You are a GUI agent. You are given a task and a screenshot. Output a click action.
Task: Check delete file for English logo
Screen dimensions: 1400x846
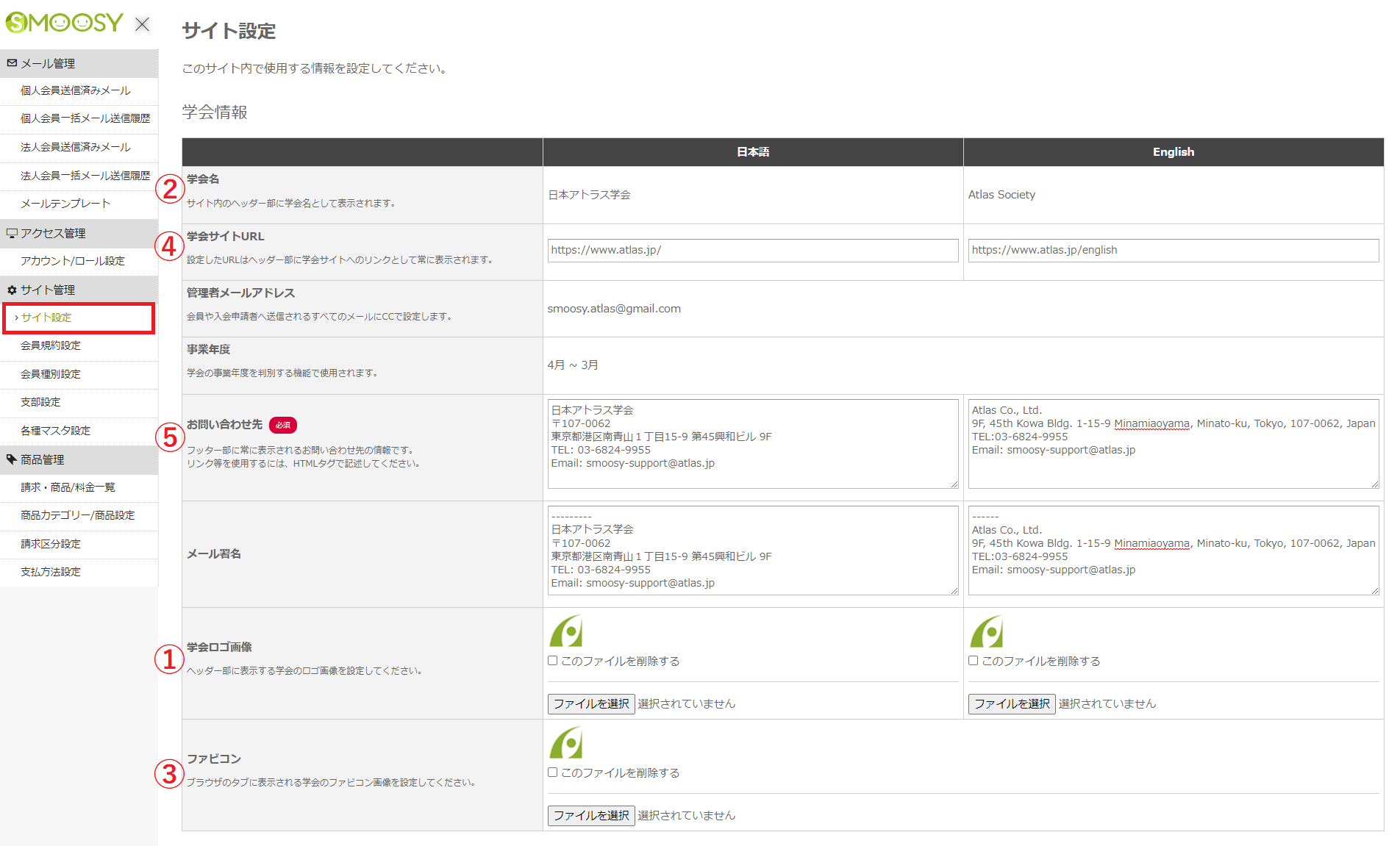(974, 661)
